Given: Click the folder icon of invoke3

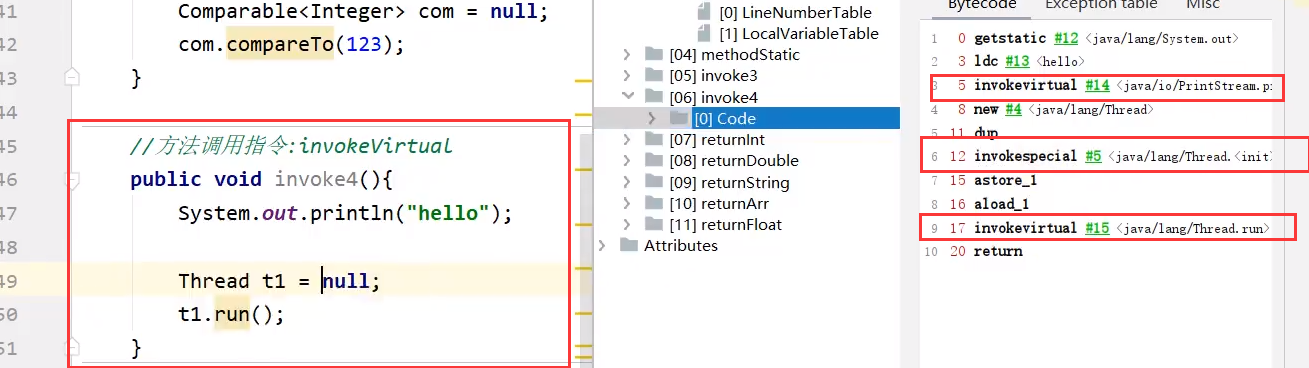Looking at the screenshot, I should pyautogui.click(x=654, y=76).
